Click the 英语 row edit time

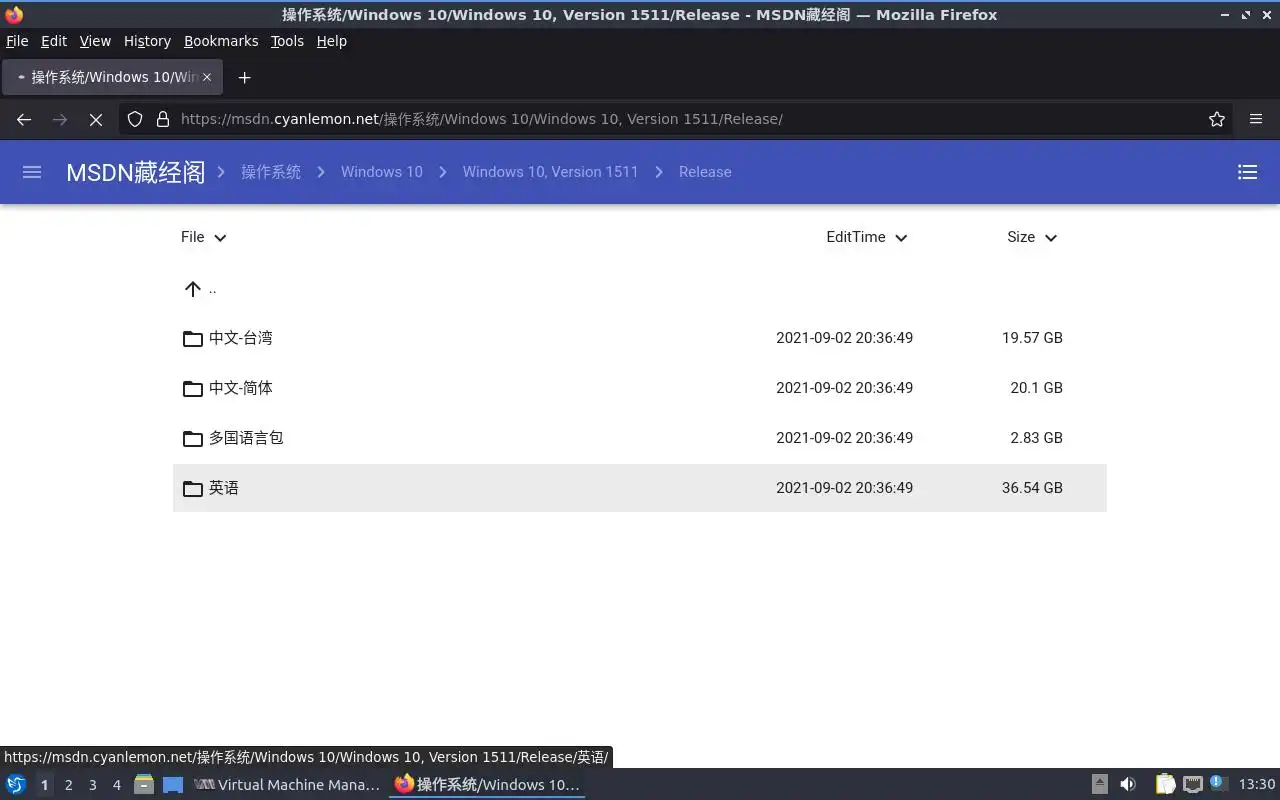844,488
